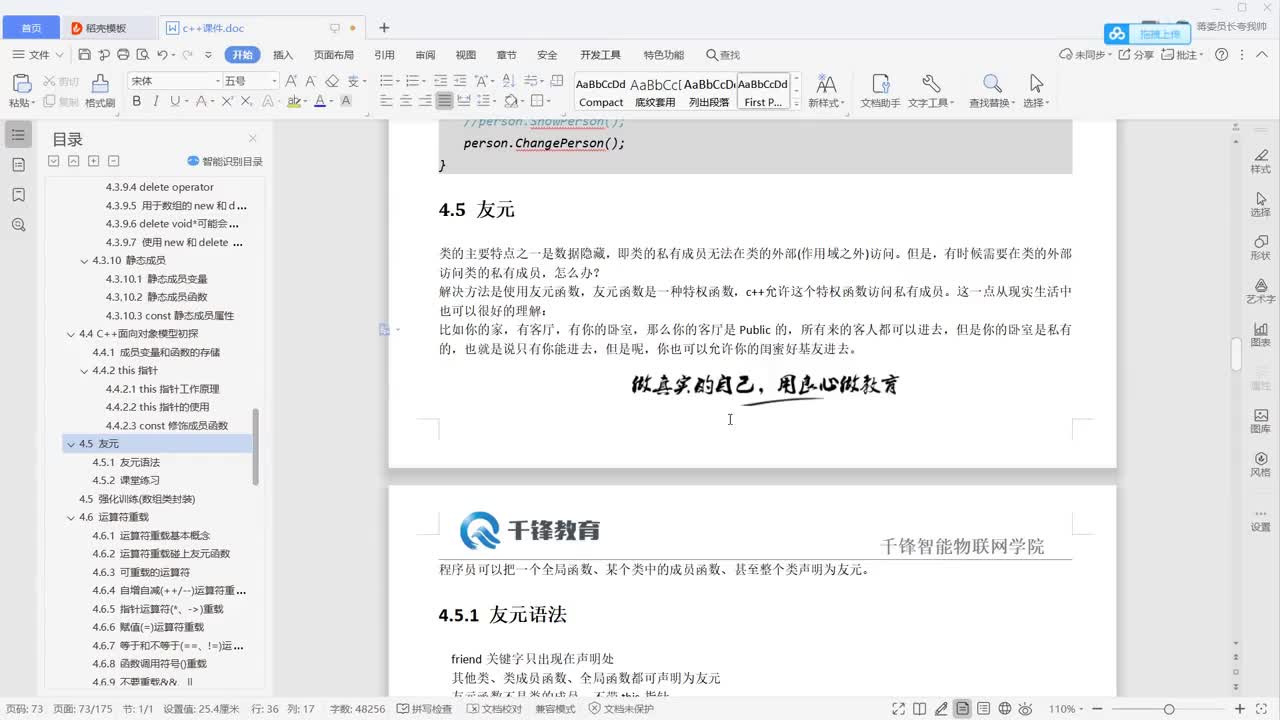Toggle italic formatting
The image size is (1280, 720).
pos(156,101)
